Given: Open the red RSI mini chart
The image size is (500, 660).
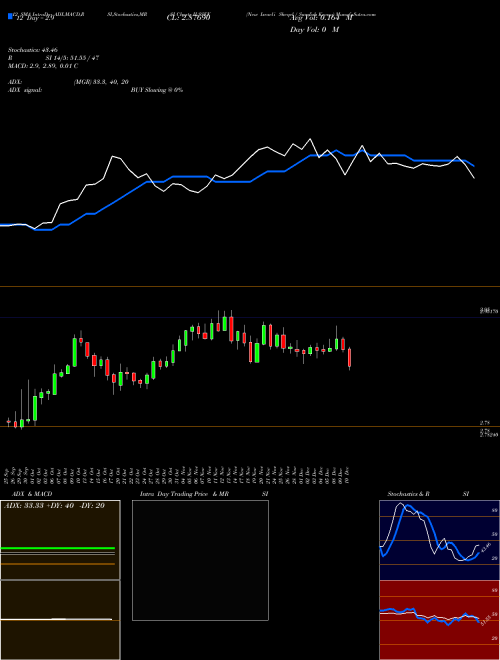Looking at the screenshot, I should coord(439,620).
